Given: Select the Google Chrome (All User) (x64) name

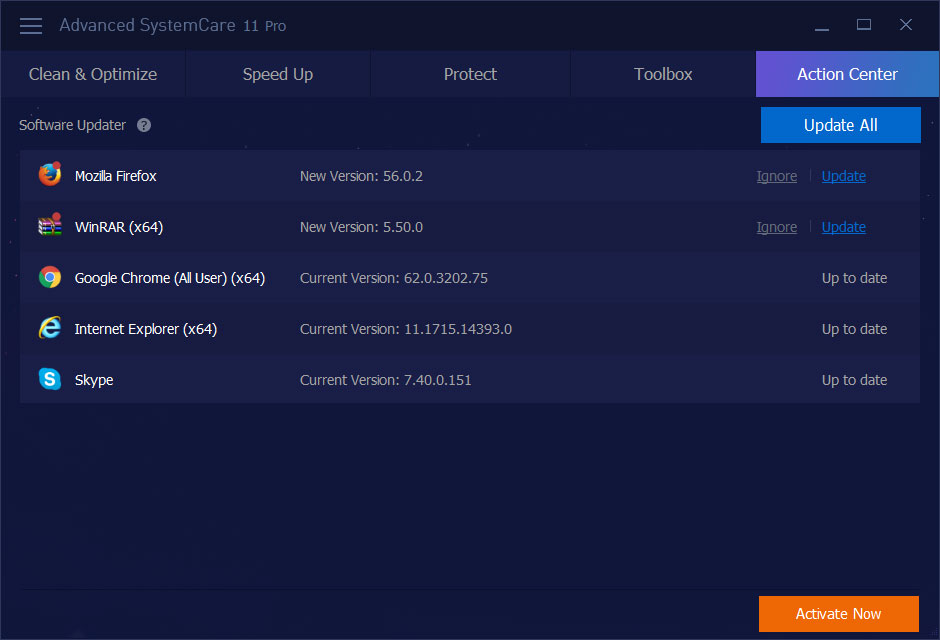Looking at the screenshot, I should click(170, 278).
